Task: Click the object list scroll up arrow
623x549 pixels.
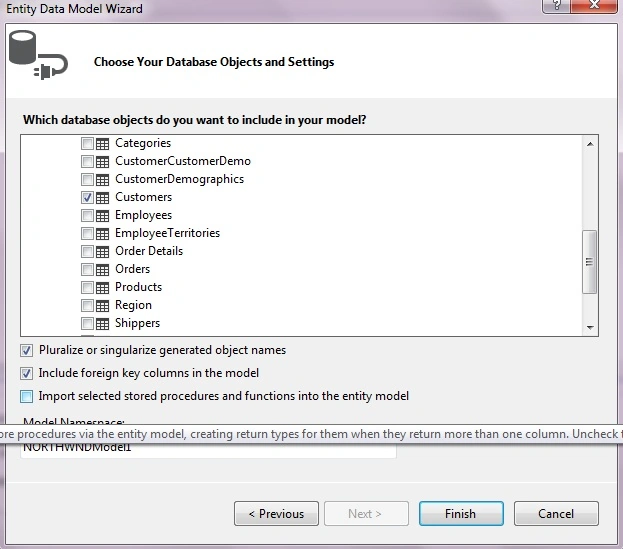Action: (590, 144)
